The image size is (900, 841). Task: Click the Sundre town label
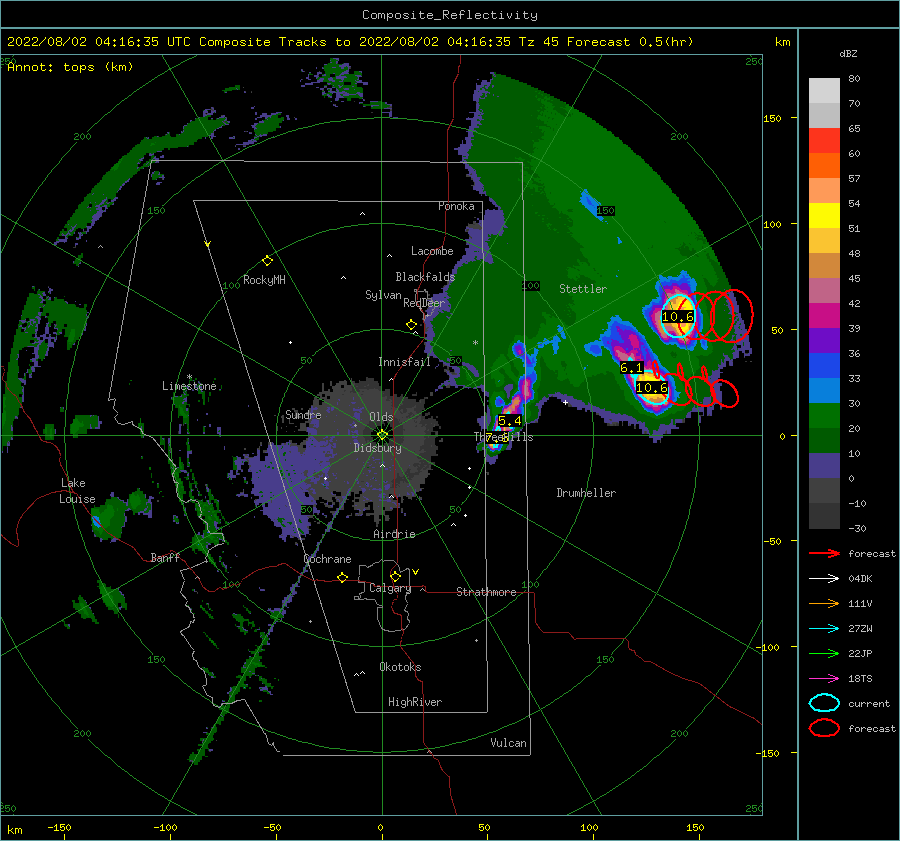[x=303, y=414]
